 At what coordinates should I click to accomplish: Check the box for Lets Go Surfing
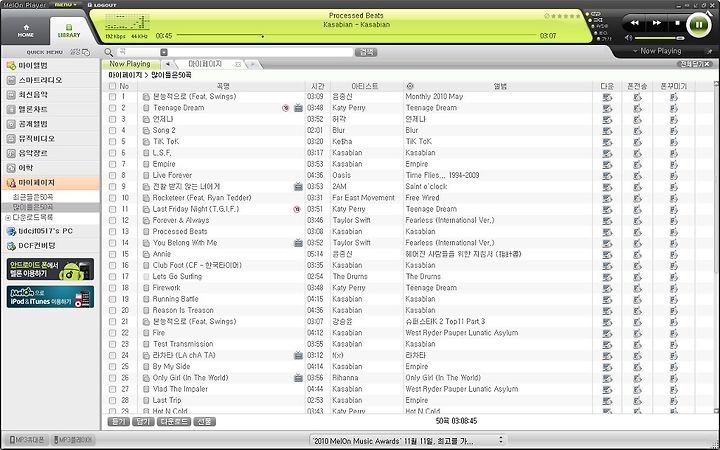[x=112, y=277]
